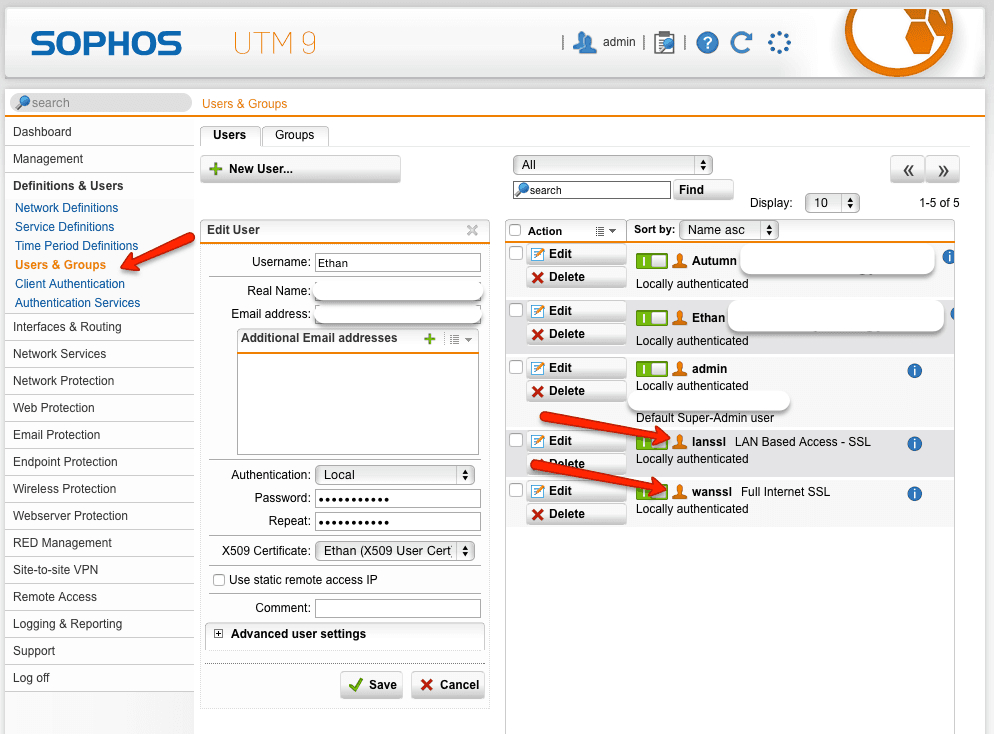This screenshot has height=734, width=994.
Task: Click the green plus to add email address
Action: pyautogui.click(x=429, y=339)
